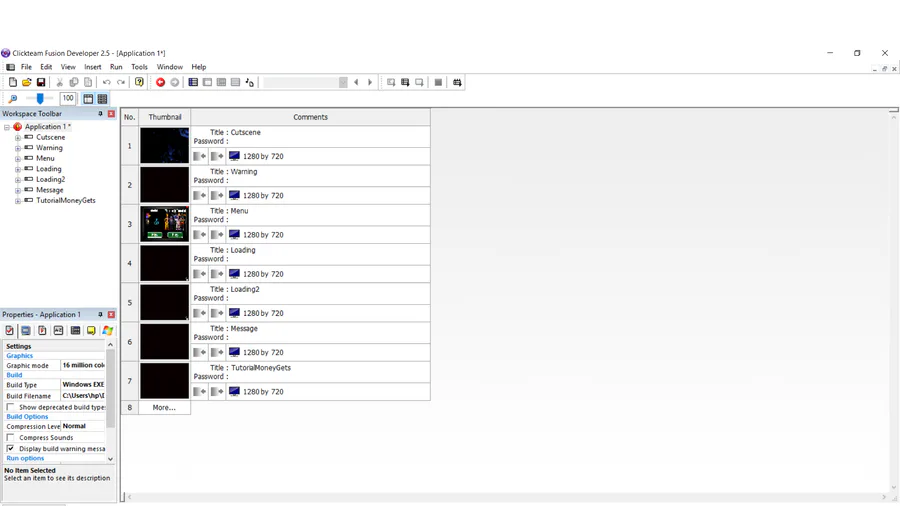Open the Insert menu
Image resolution: width=900 pixels, height=506 pixels.
click(x=93, y=67)
